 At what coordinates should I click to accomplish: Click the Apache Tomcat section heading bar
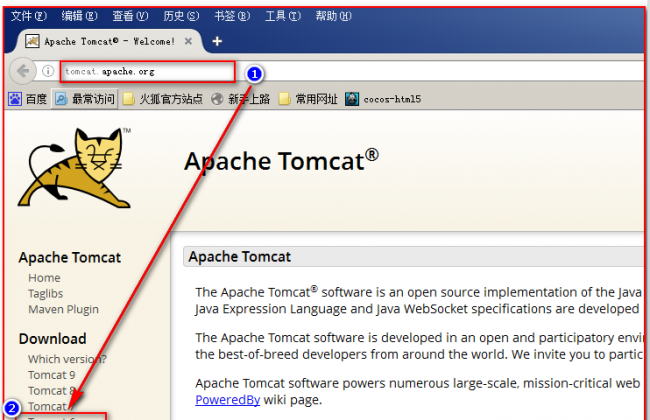click(413, 257)
